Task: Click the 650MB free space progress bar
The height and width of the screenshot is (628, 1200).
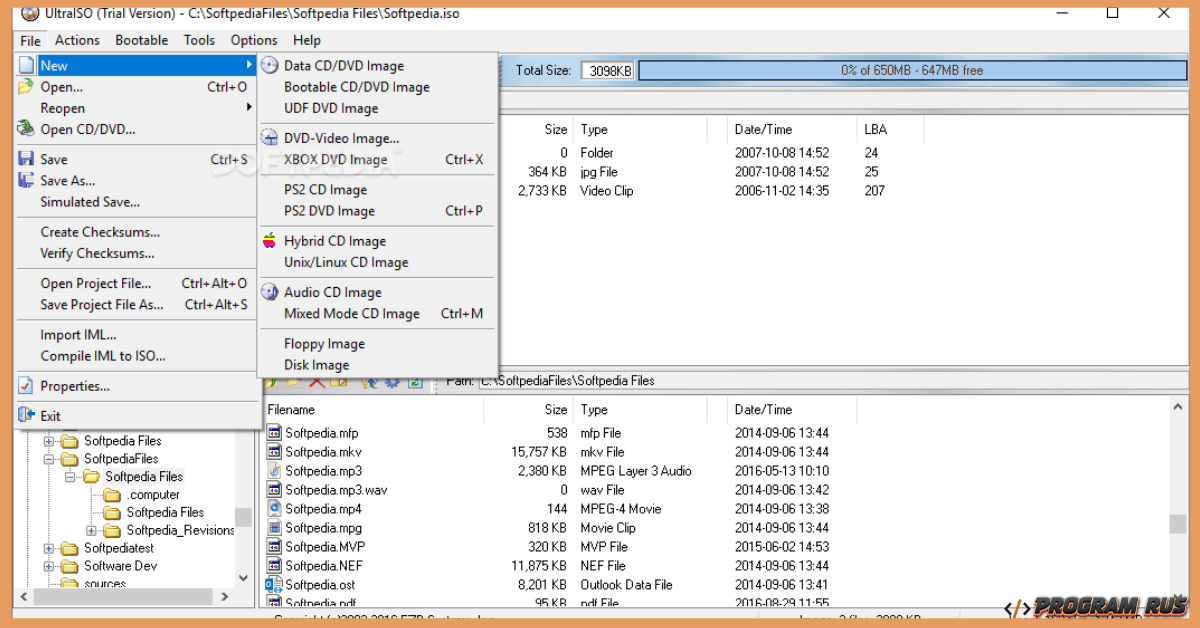Action: 910,70
